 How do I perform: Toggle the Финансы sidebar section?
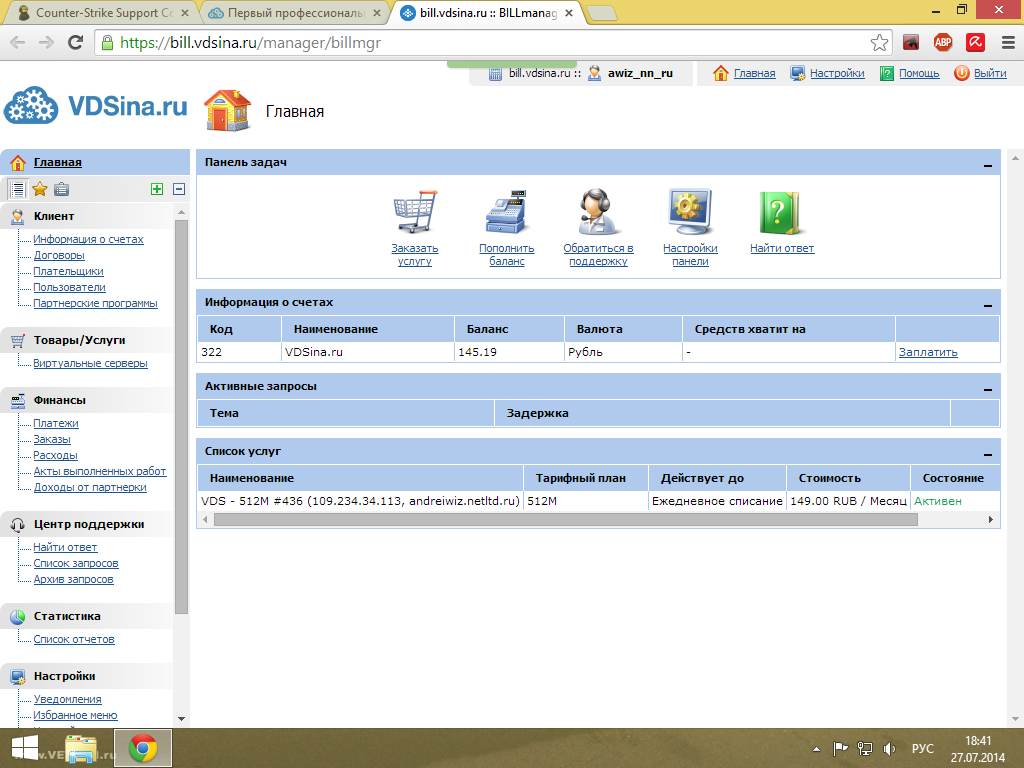point(86,400)
